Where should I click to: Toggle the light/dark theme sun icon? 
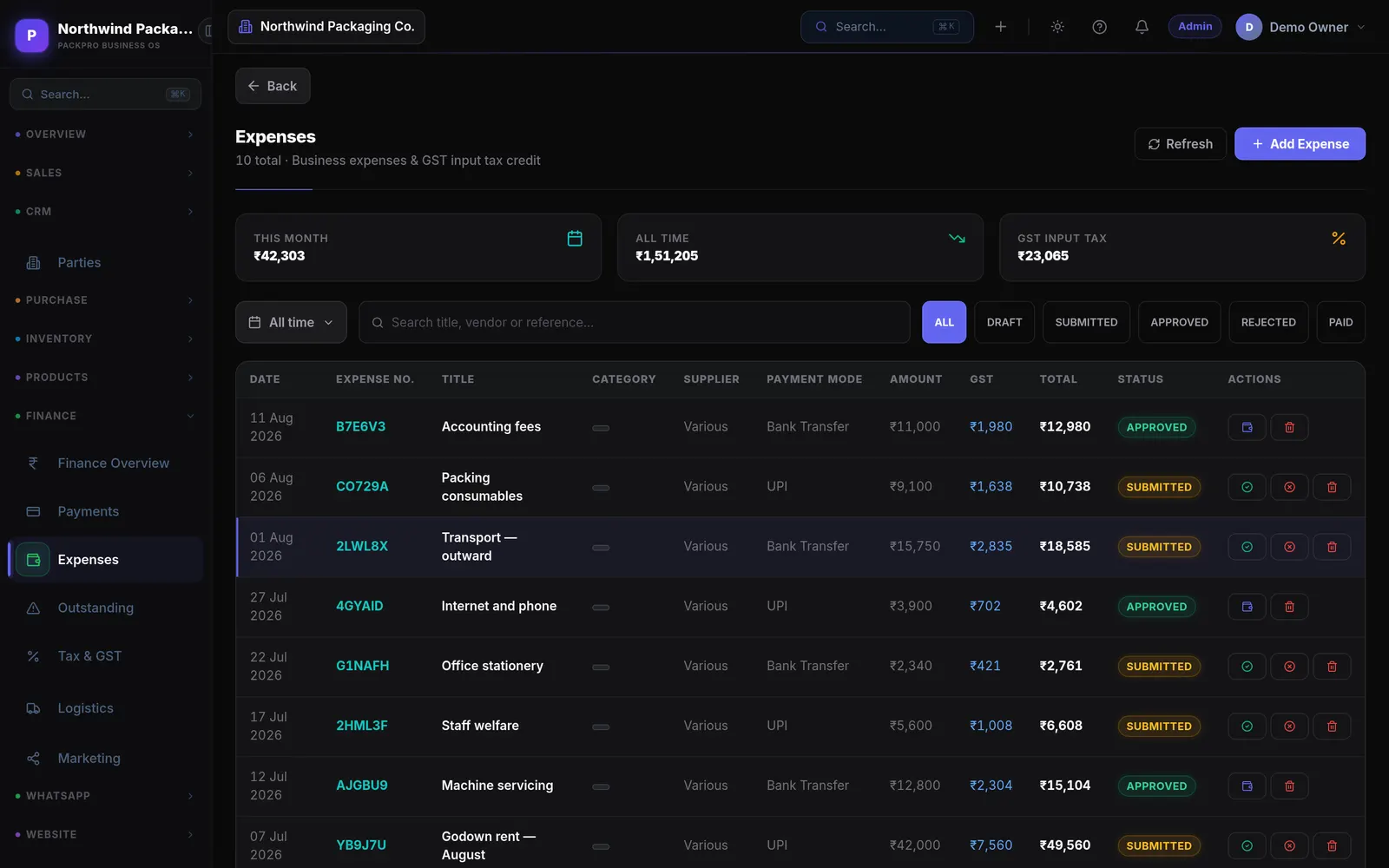click(1057, 27)
